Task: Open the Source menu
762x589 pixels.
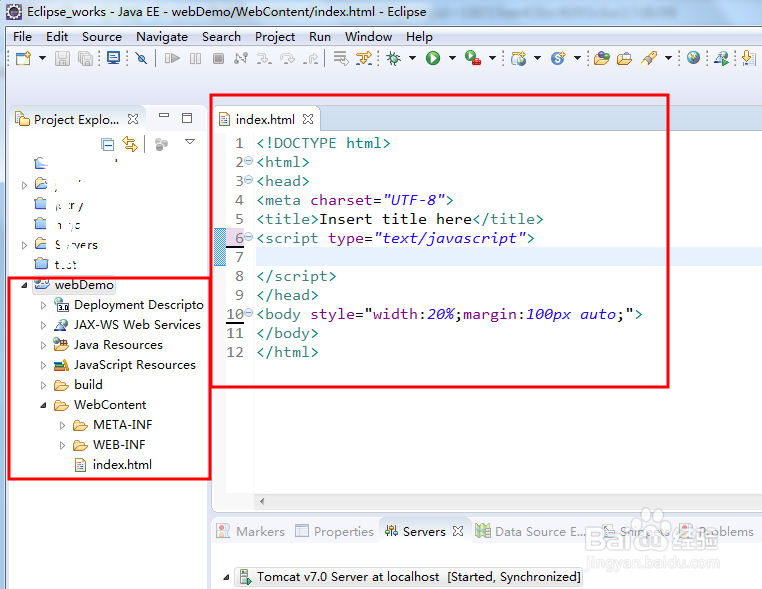Action: (x=102, y=37)
